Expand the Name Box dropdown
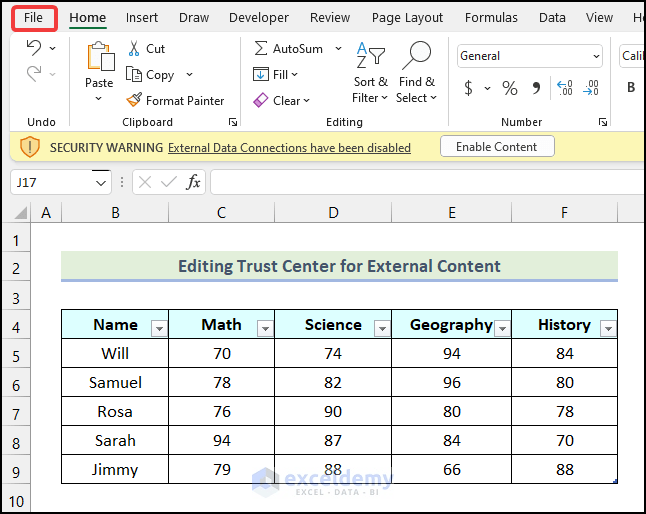 101,182
